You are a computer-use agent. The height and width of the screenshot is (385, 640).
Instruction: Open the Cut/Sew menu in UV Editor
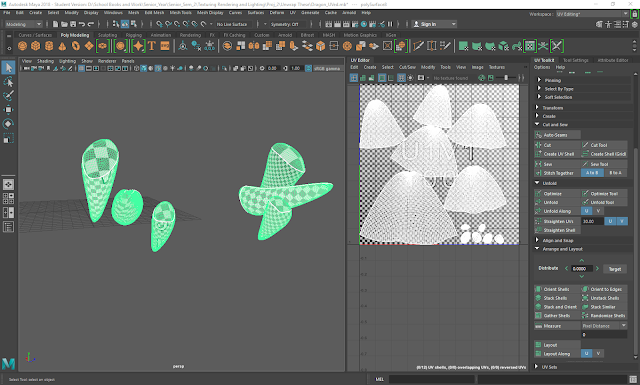click(407, 67)
